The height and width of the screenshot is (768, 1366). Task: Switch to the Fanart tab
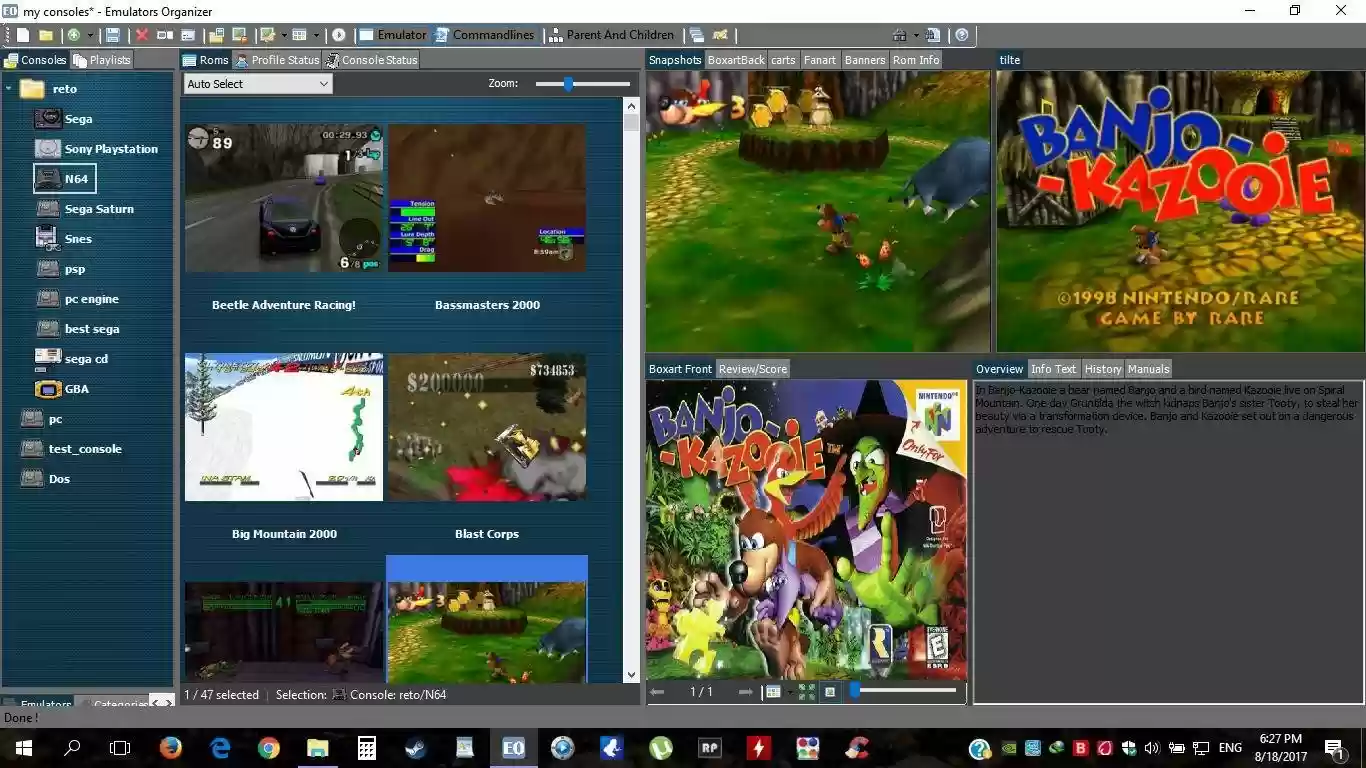[x=819, y=60]
